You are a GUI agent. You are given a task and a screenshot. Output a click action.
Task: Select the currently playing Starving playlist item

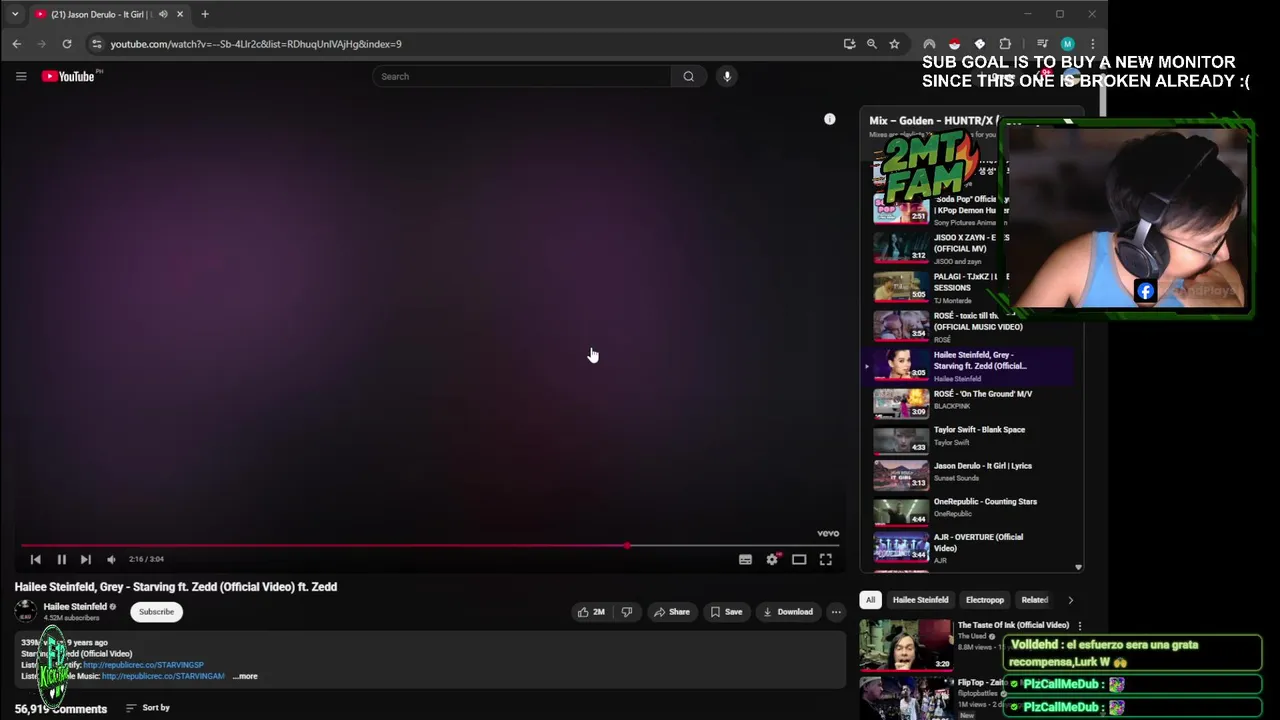click(966, 366)
